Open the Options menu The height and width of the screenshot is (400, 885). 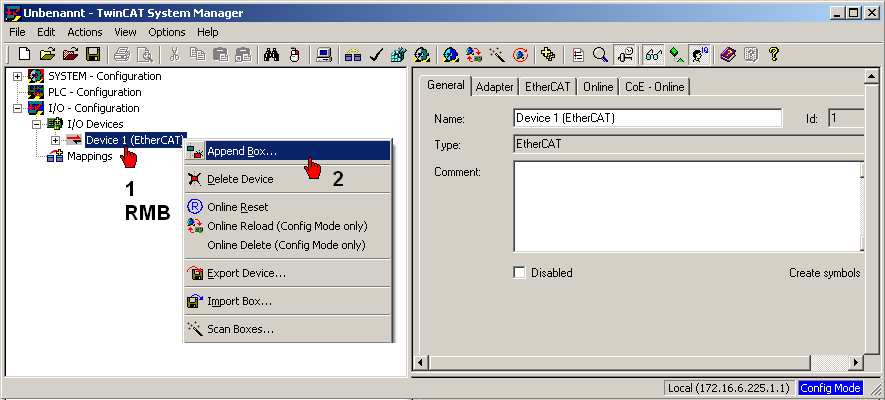167,32
